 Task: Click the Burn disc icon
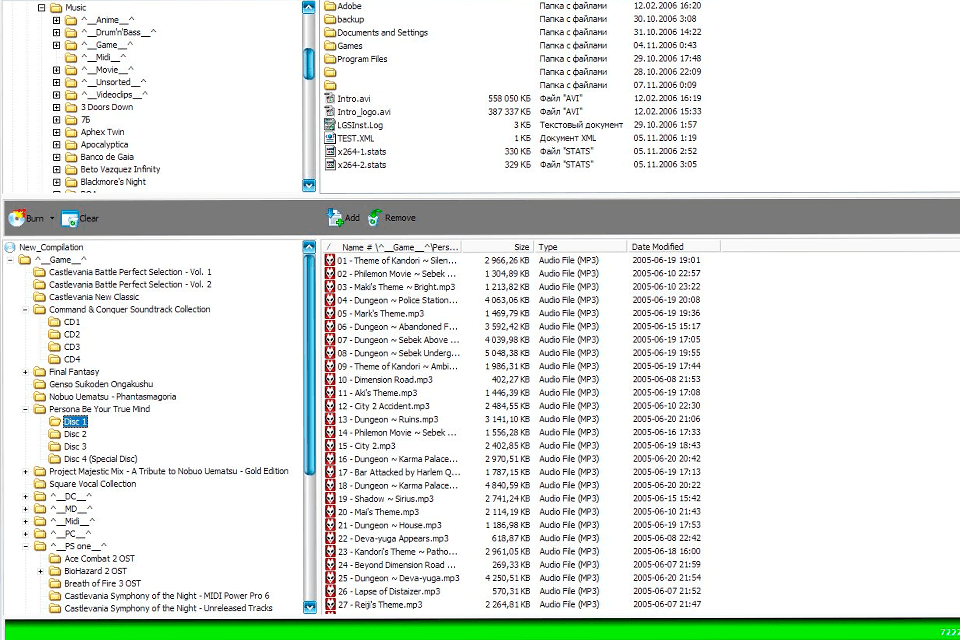tap(16, 217)
